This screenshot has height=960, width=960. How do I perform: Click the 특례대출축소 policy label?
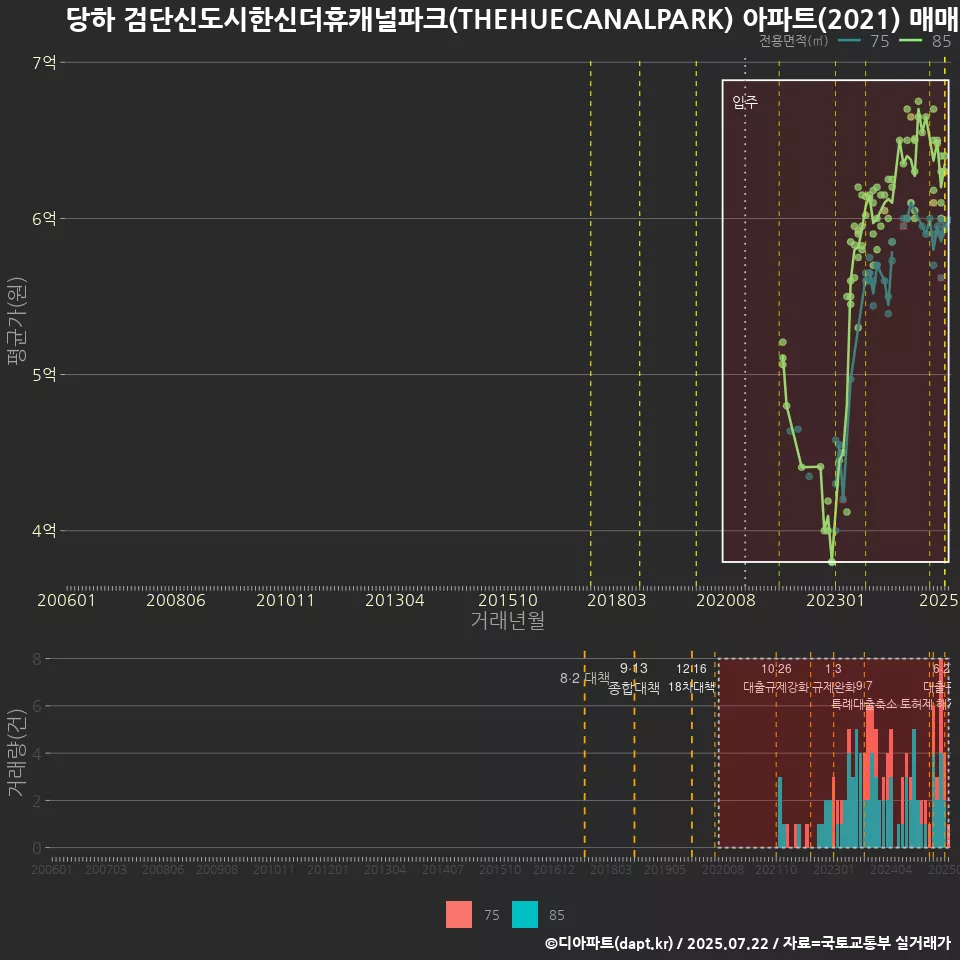pyautogui.click(x=864, y=704)
